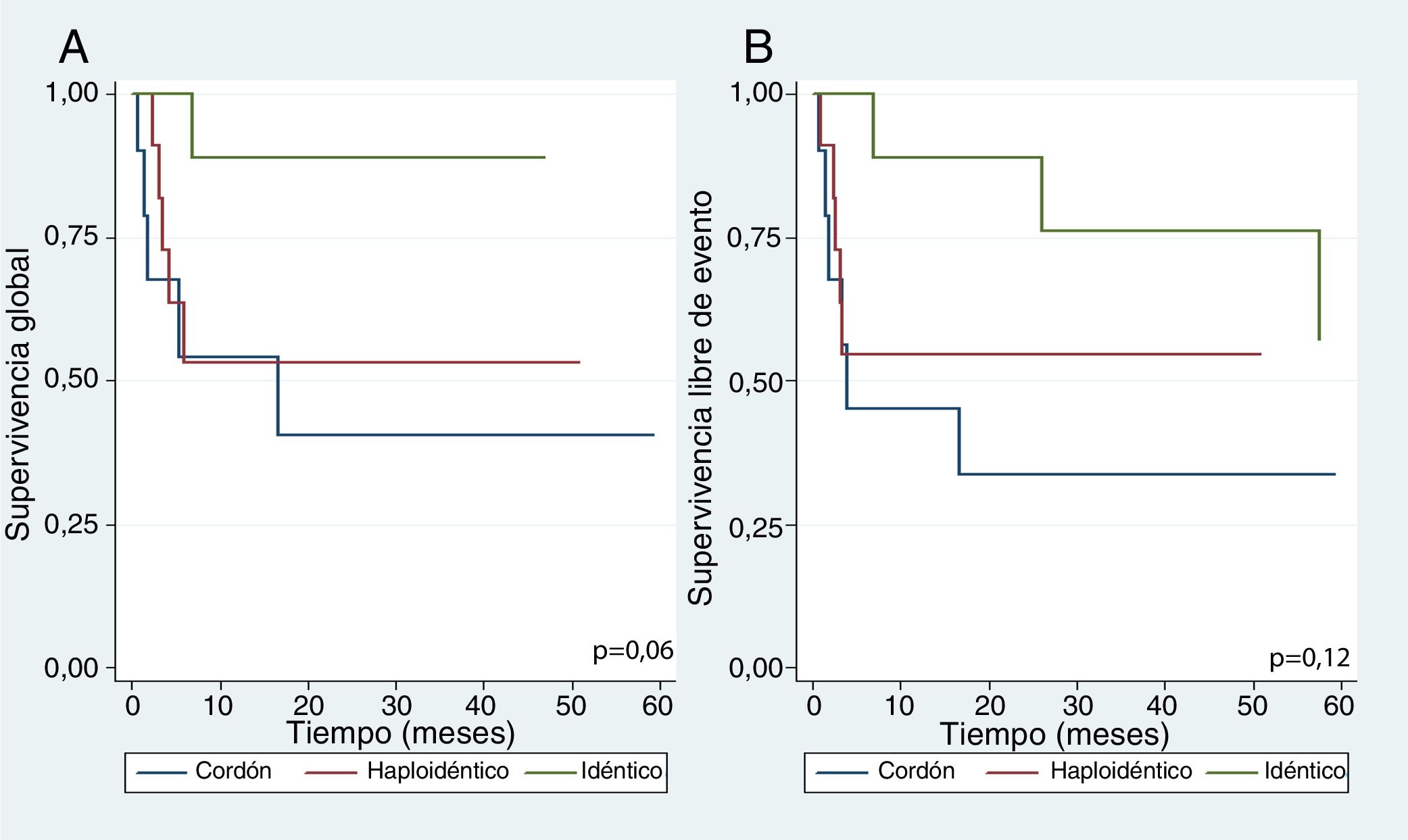Click the green Idéntico legend line in panel B

[x=1233, y=772]
